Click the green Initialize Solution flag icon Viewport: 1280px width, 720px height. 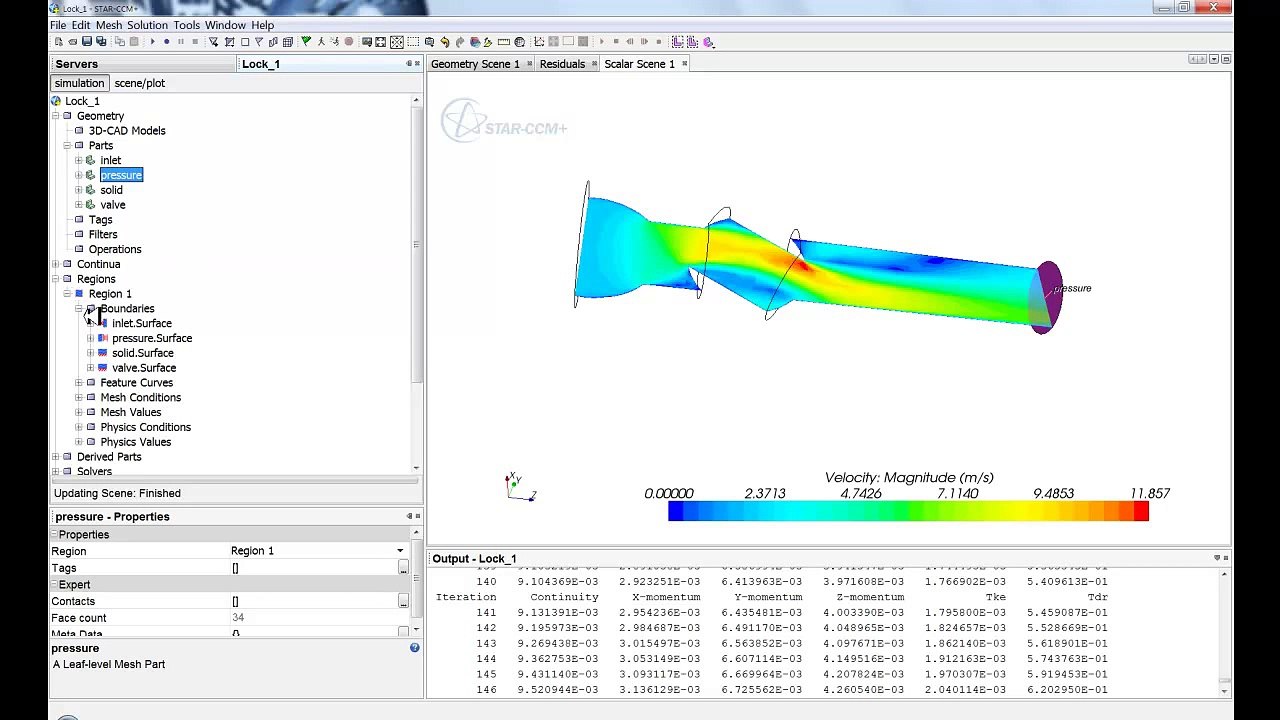(x=306, y=42)
